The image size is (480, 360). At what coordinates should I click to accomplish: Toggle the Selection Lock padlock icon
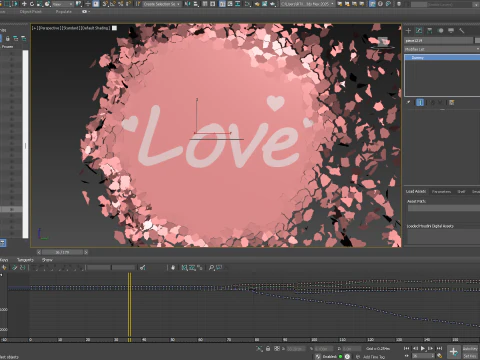click(268, 349)
